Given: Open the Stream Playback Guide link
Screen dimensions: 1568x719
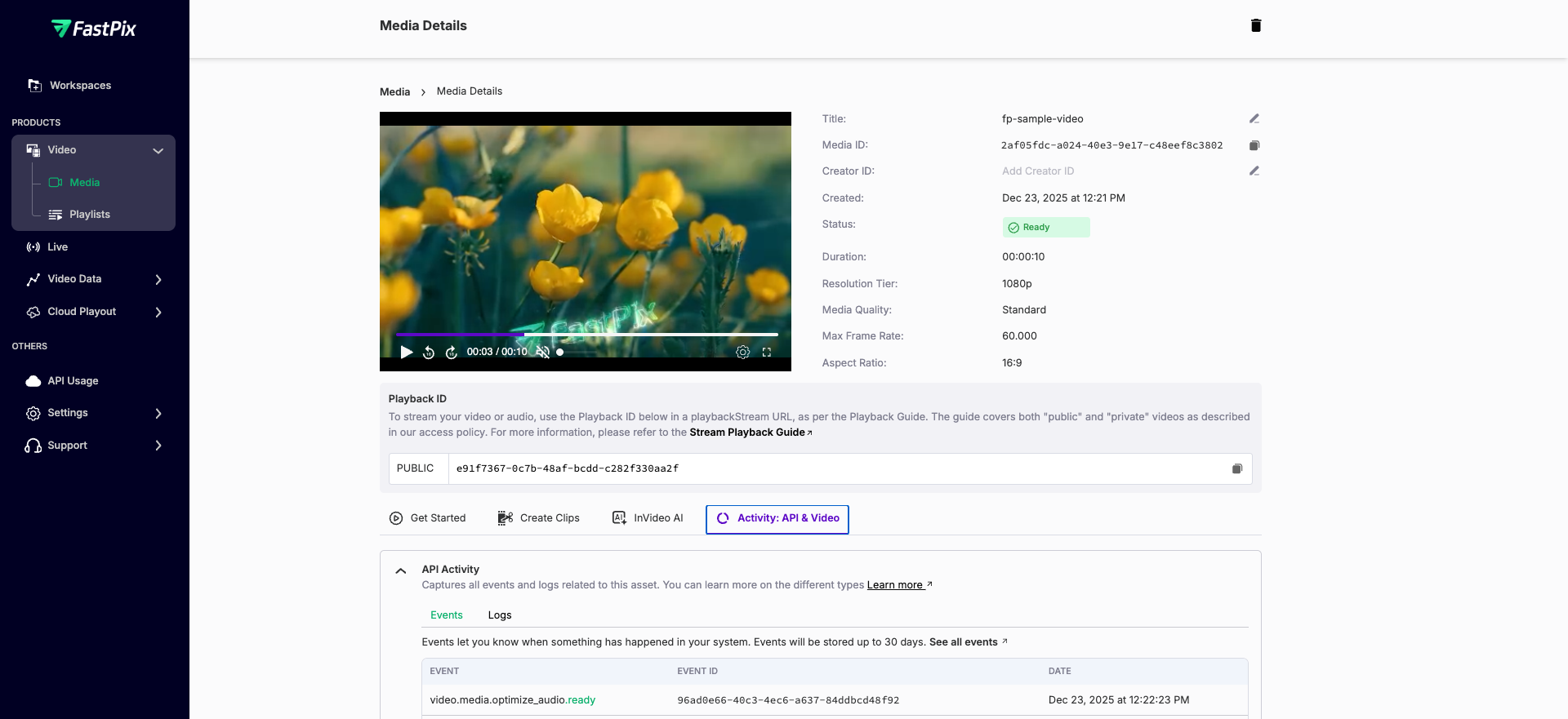Looking at the screenshot, I should (x=751, y=433).
